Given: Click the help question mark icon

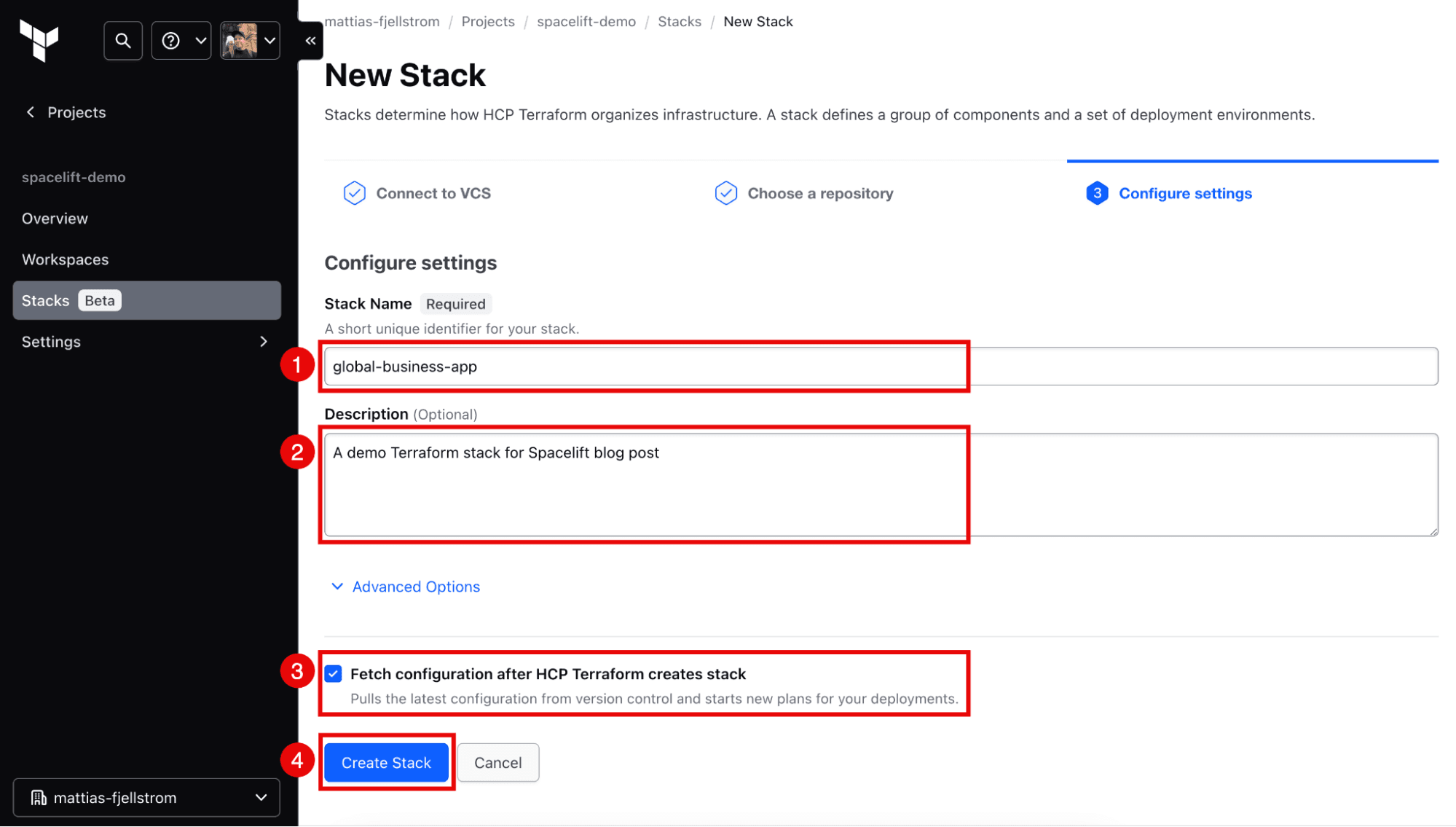Looking at the screenshot, I should pos(170,40).
